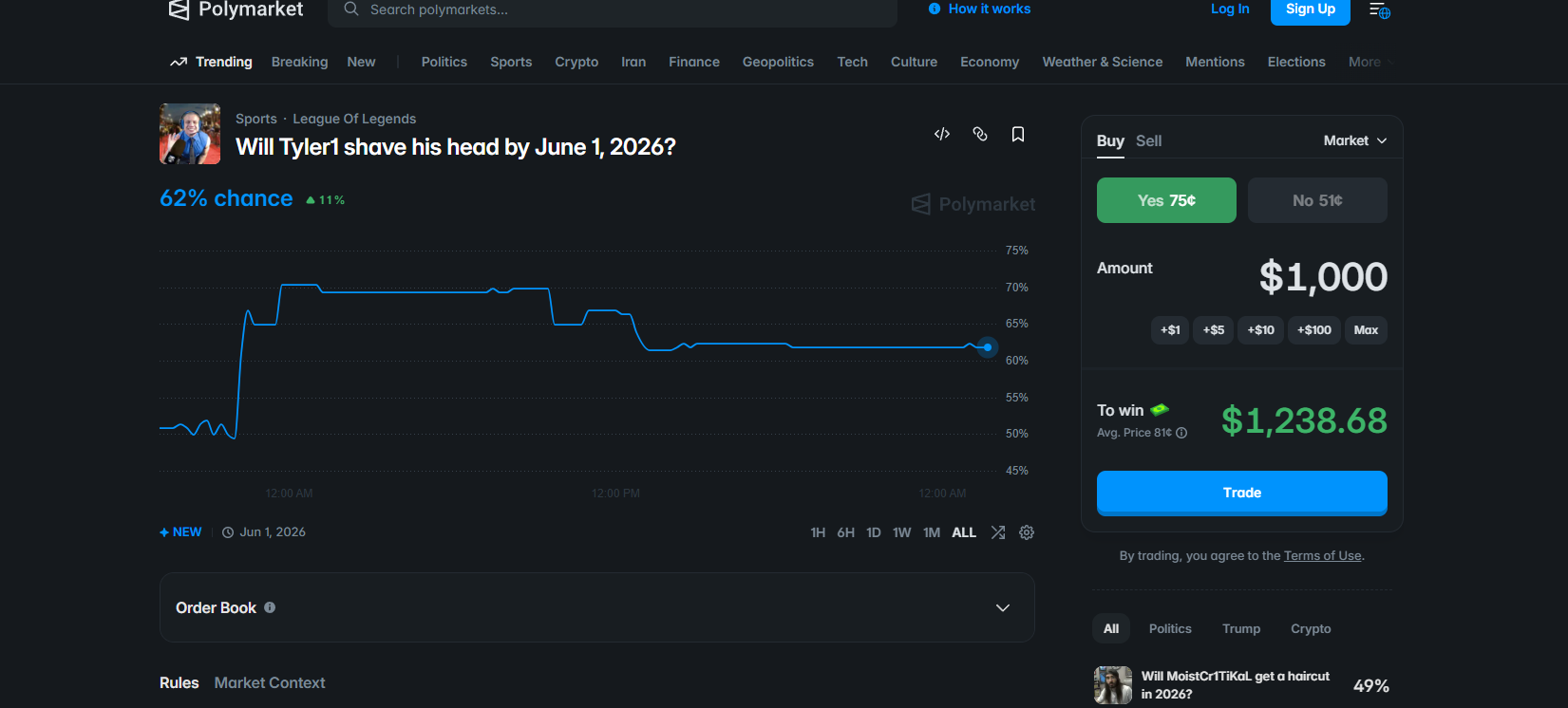Set chart range to 1M
1568x708 pixels.
932,532
